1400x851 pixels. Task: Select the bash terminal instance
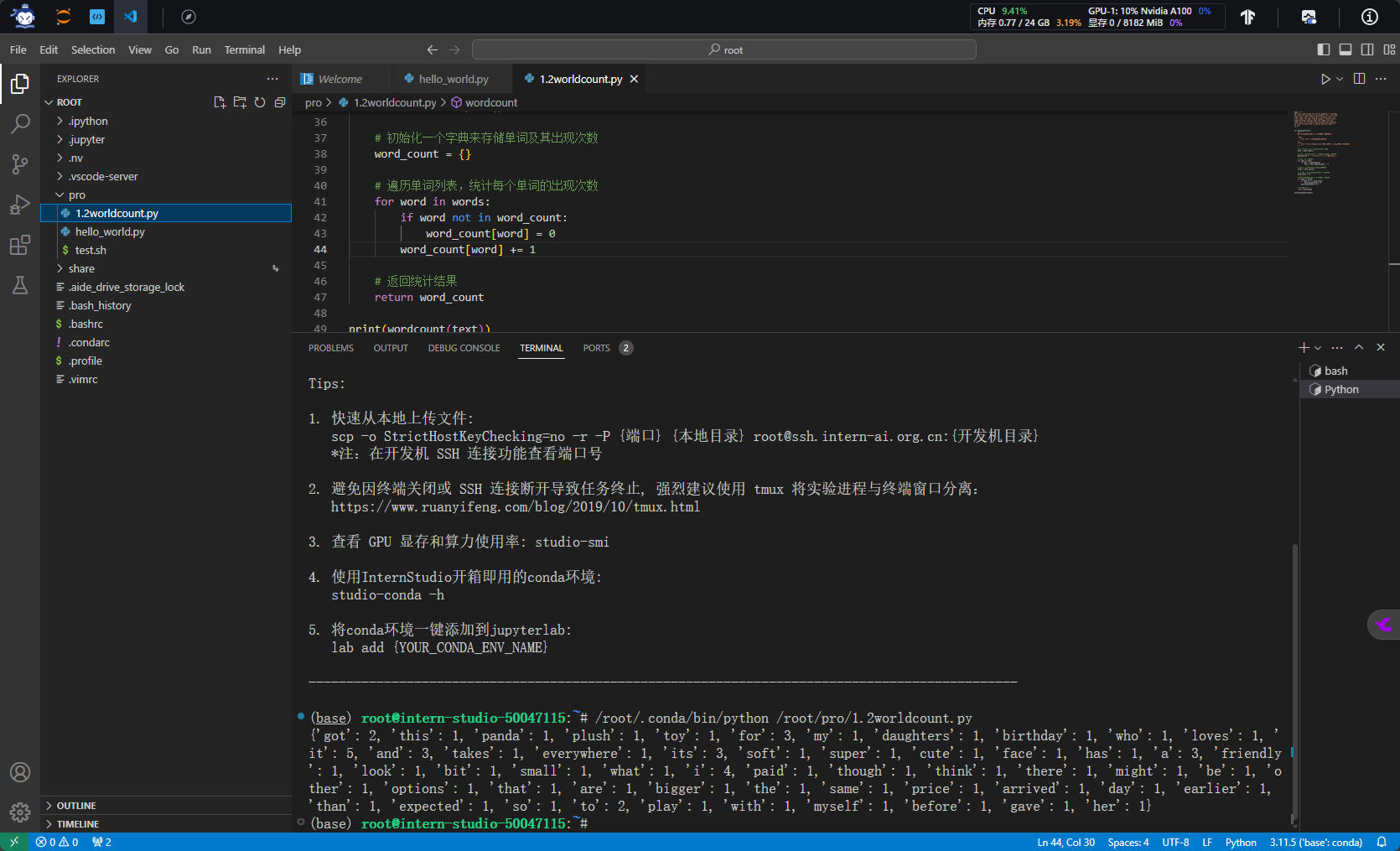click(x=1350, y=371)
